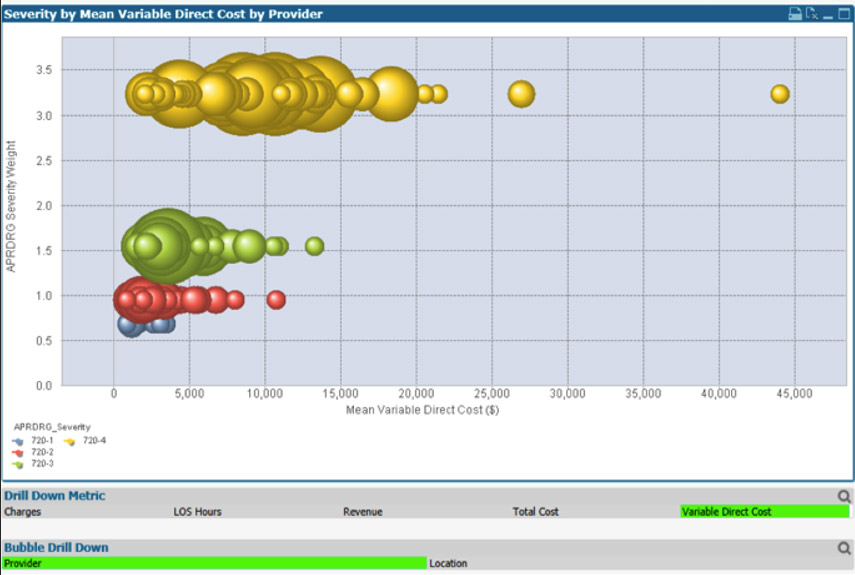The width and height of the screenshot is (855, 575).
Task: Click the blue bubble near the 0.5 gridline
Action: pos(131,325)
